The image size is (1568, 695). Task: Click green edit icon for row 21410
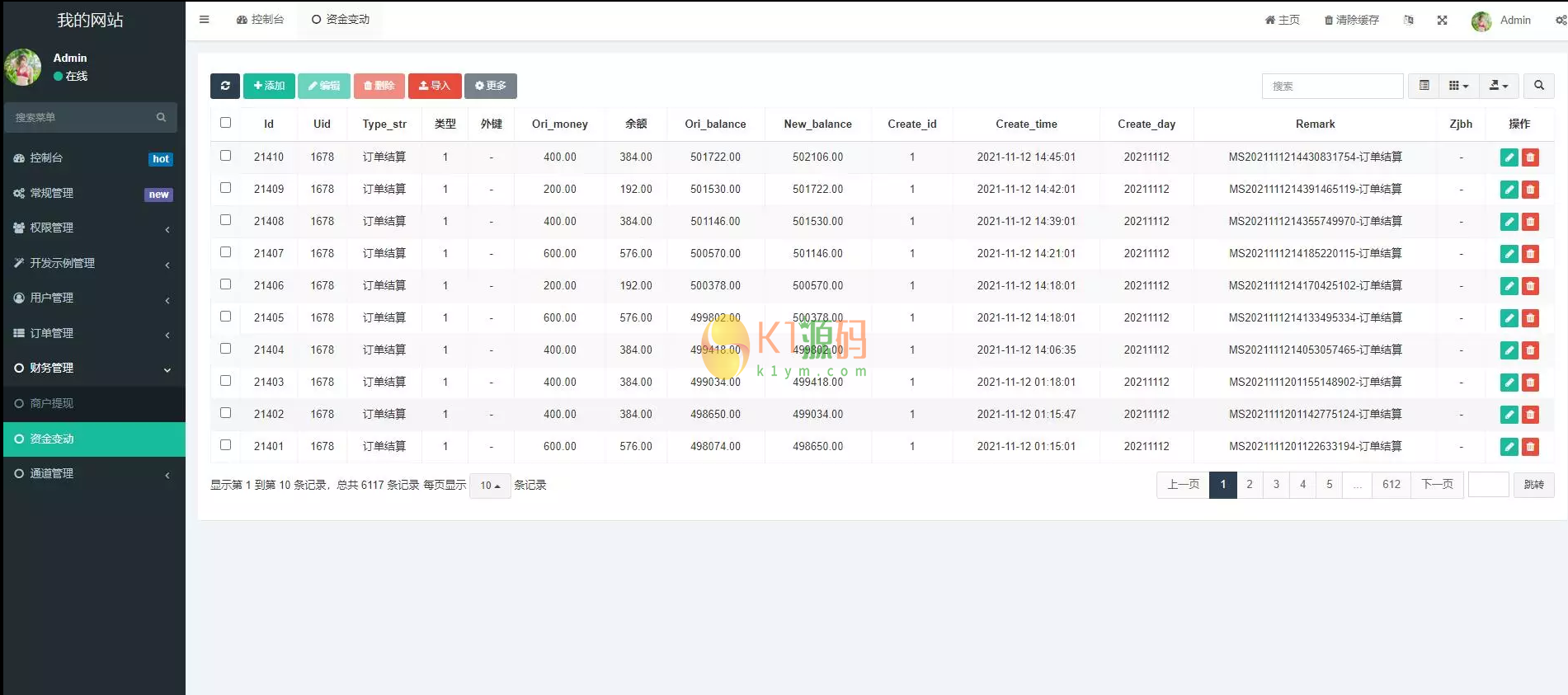click(1509, 157)
